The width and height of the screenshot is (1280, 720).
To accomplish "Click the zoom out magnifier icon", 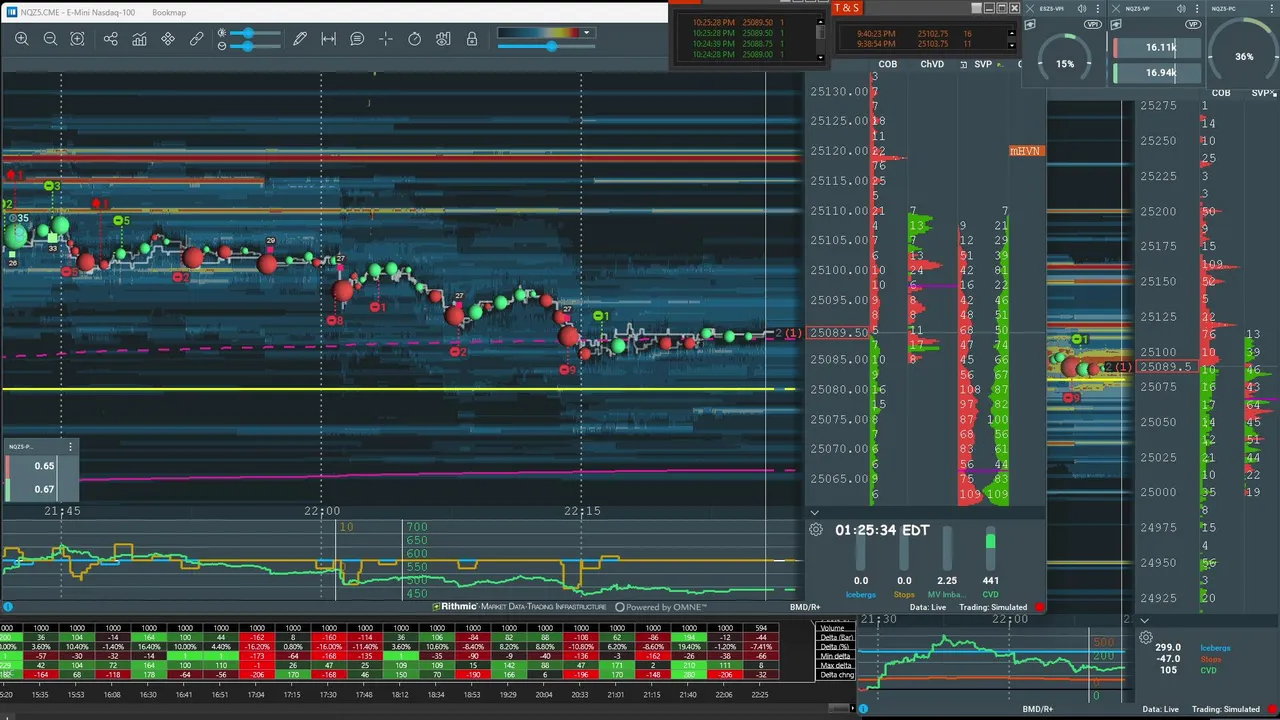I will (50, 39).
